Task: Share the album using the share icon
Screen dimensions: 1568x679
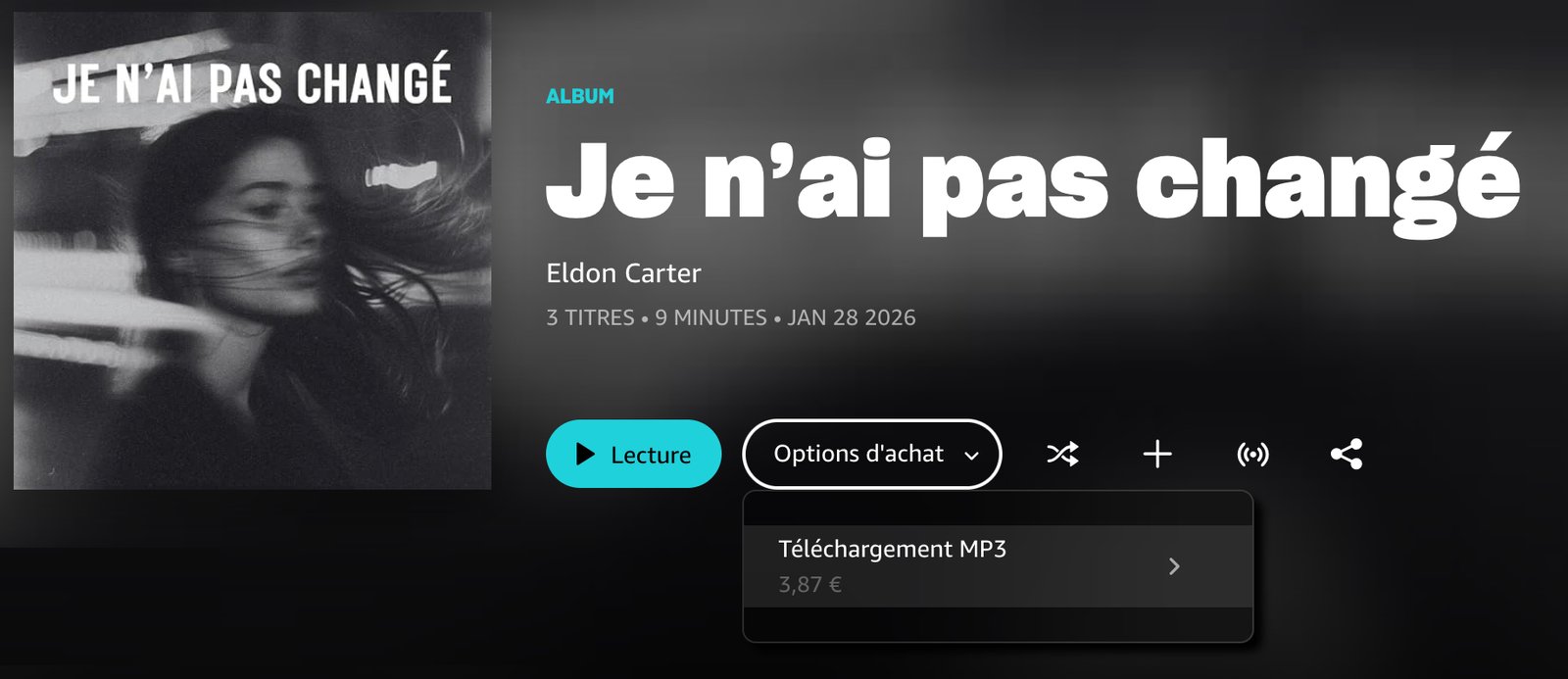Action: point(1347,454)
